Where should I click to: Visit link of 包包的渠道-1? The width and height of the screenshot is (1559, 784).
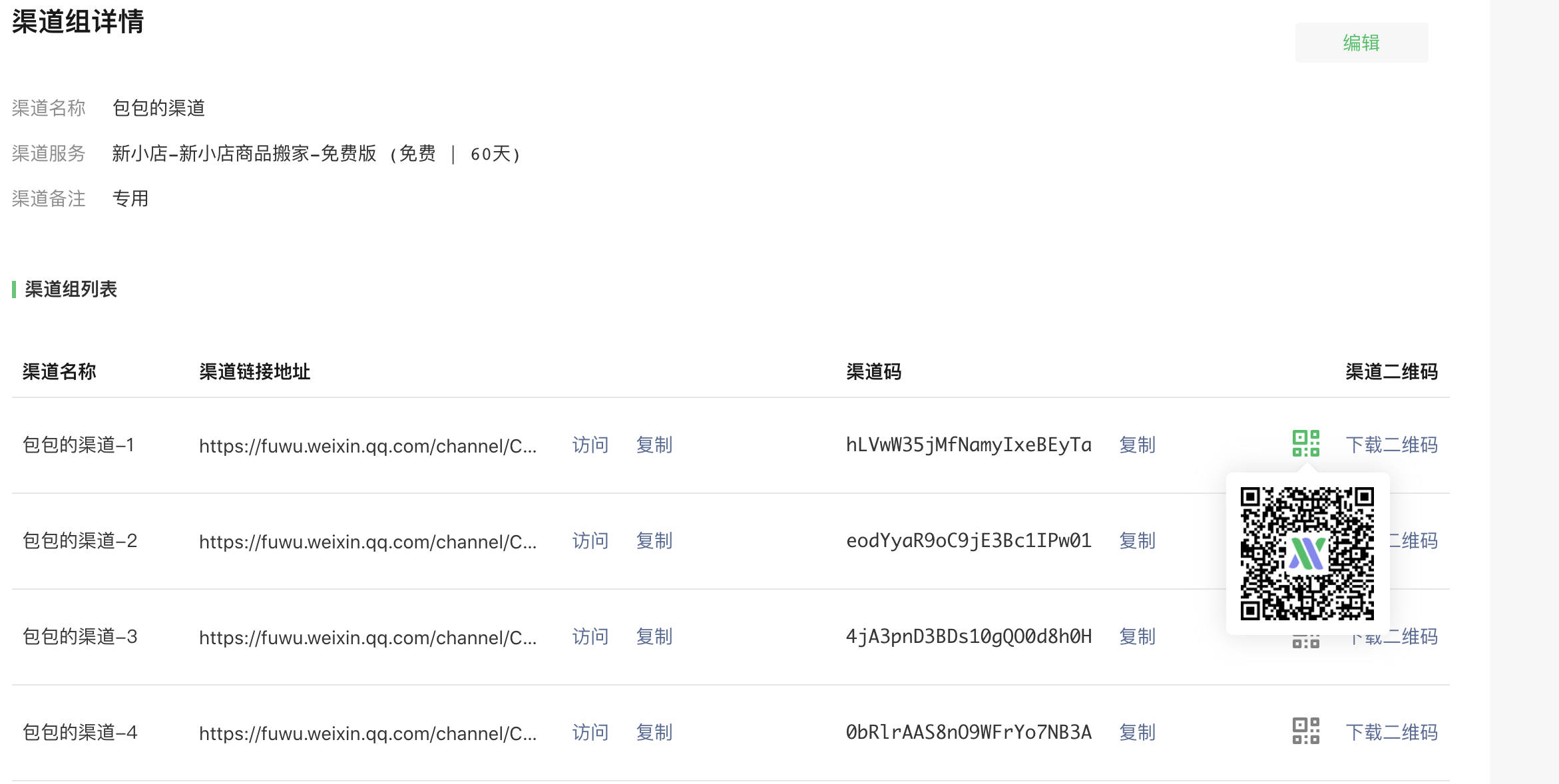[x=590, y=445]
